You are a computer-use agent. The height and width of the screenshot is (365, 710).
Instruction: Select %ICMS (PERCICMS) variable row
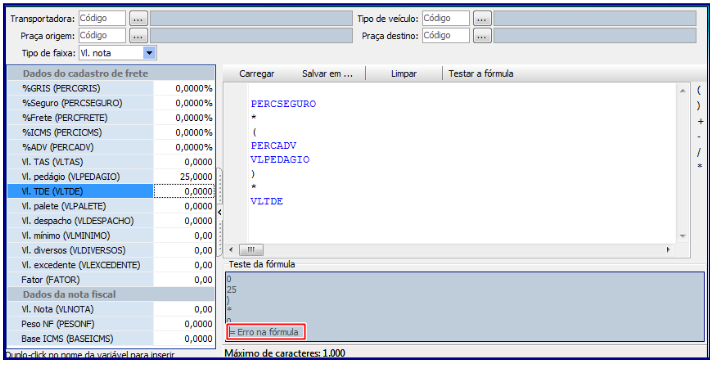pos(111,133)
